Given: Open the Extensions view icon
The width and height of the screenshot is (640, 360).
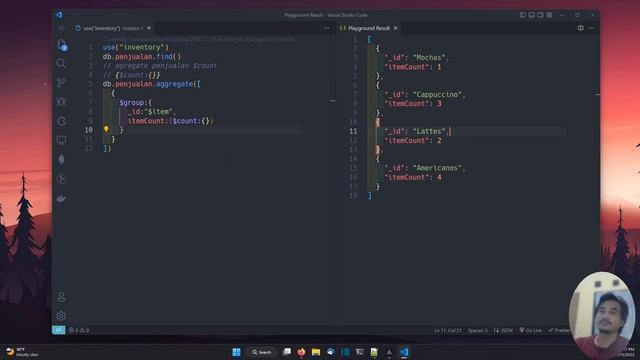Looking at the screenshot, I should point(61,121).
